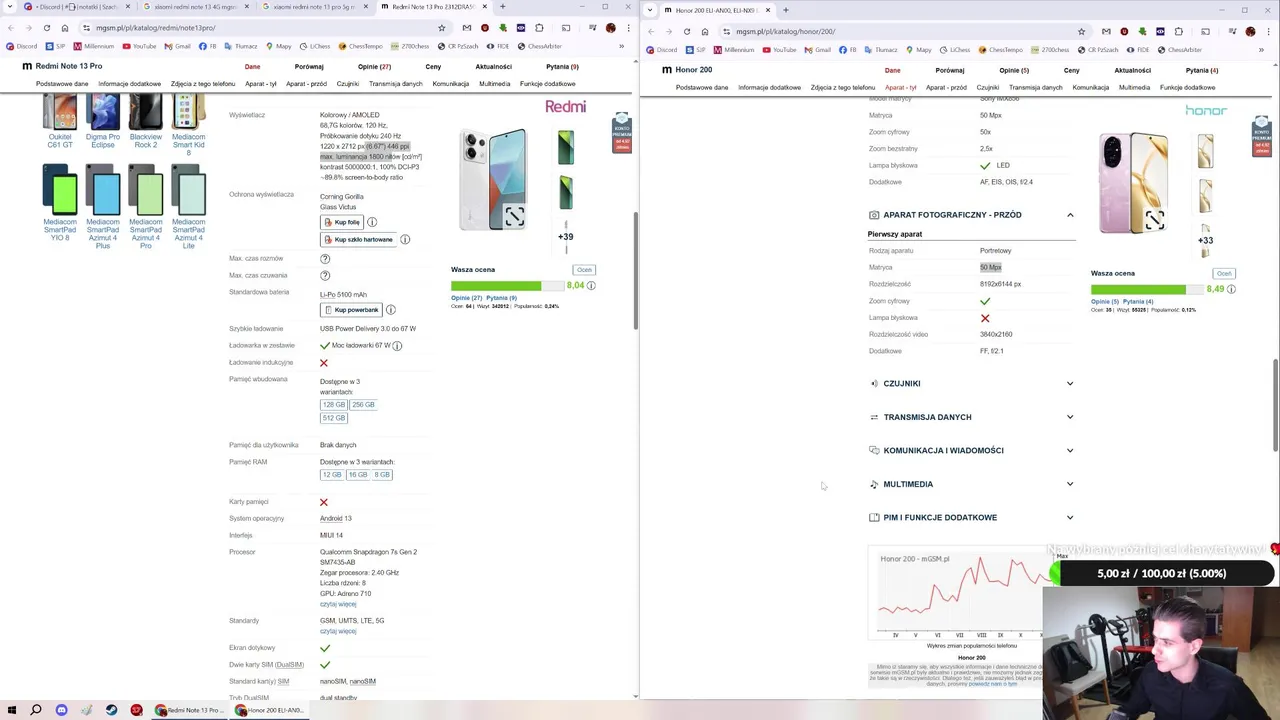
Task: Open +39 more Redmi photos
Action: click(566, 237)
